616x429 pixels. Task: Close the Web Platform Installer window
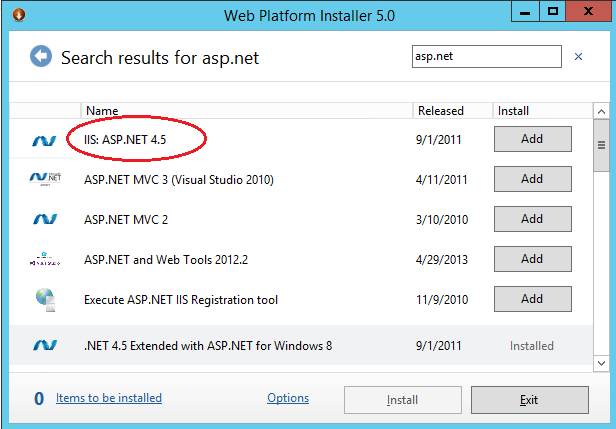pyautogui.click(x=588, y=11)
